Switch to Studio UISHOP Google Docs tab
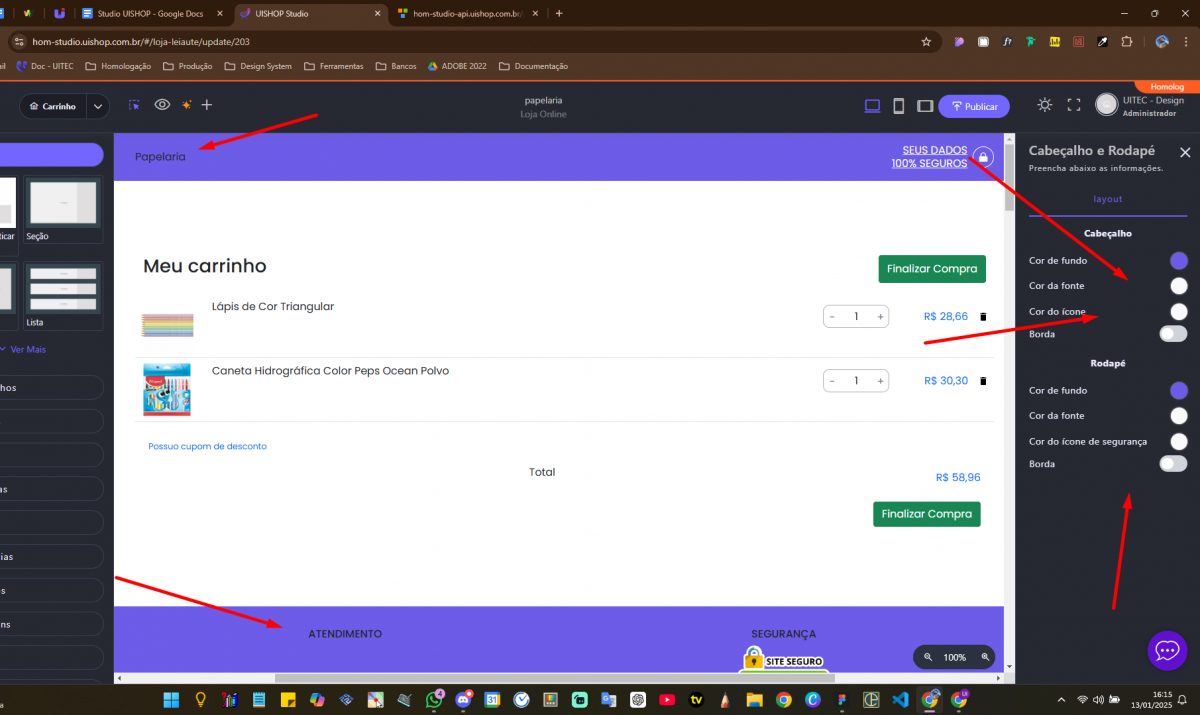This screenshot has height=715, width=1200. coord(151,14)
